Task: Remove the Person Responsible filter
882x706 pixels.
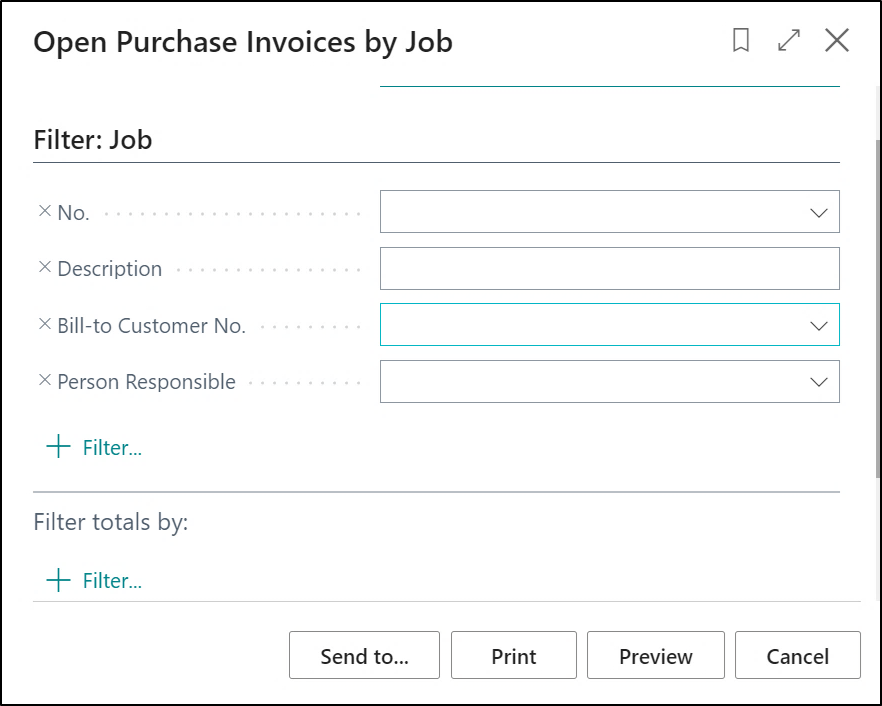Action: 44,381
